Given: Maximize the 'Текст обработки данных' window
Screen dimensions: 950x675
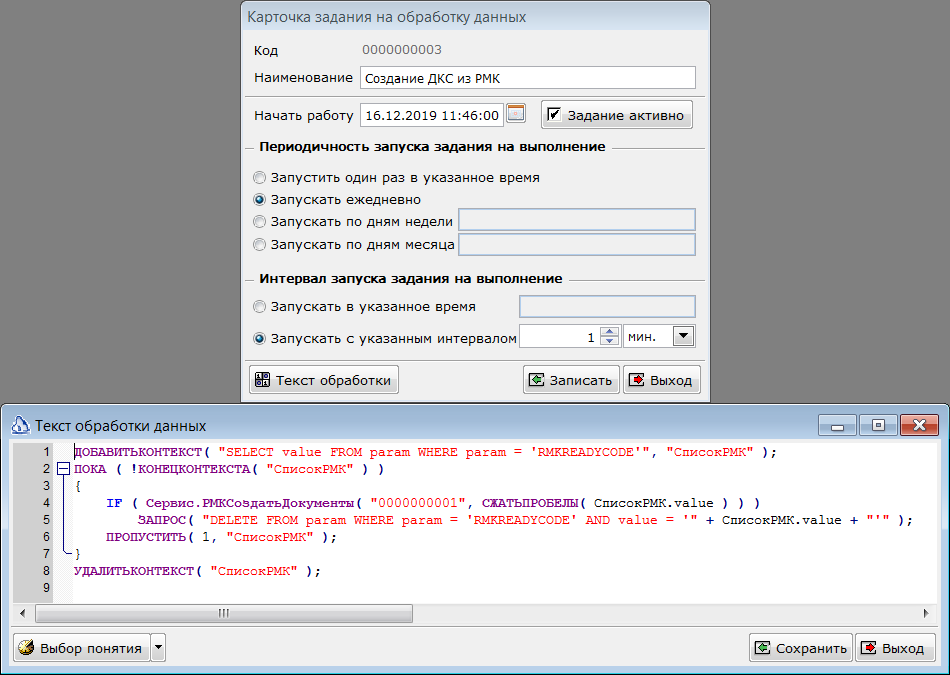Looking at the screenshot, I should (x=878, y=425).
